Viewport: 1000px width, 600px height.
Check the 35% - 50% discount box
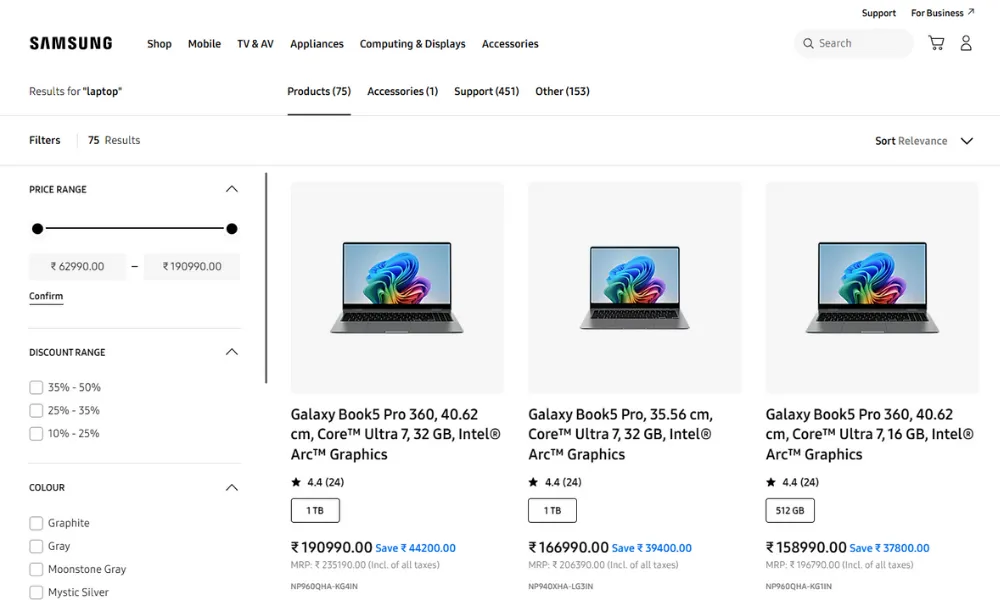[x=36, y=388]
